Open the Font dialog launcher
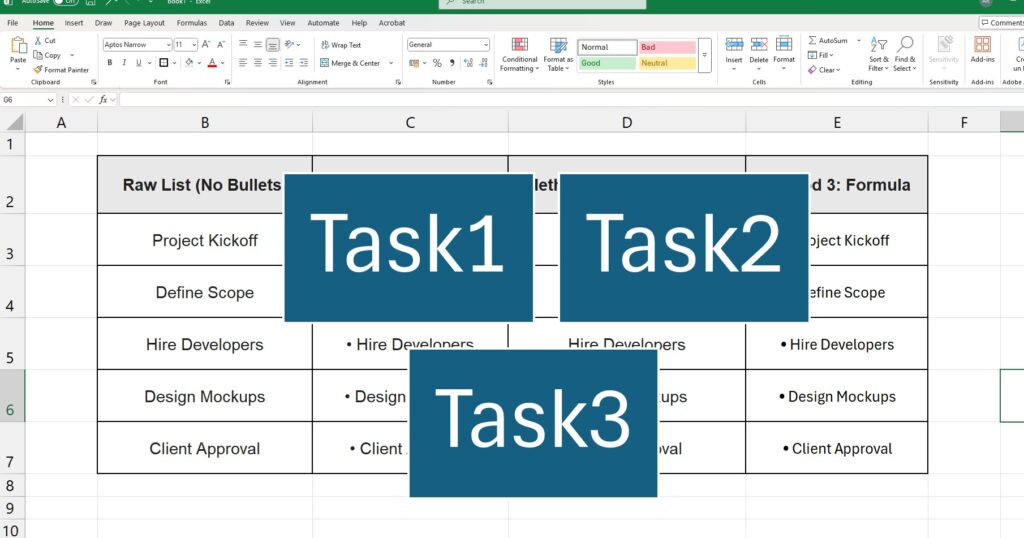The height and width of the screenshot is (538, 1024). pyautogui.click(x=227, y=82)
